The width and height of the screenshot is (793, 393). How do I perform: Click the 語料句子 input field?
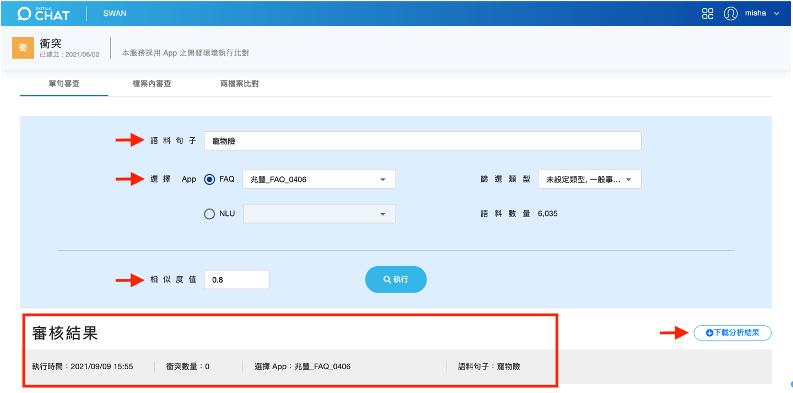(x=423, y=141)
